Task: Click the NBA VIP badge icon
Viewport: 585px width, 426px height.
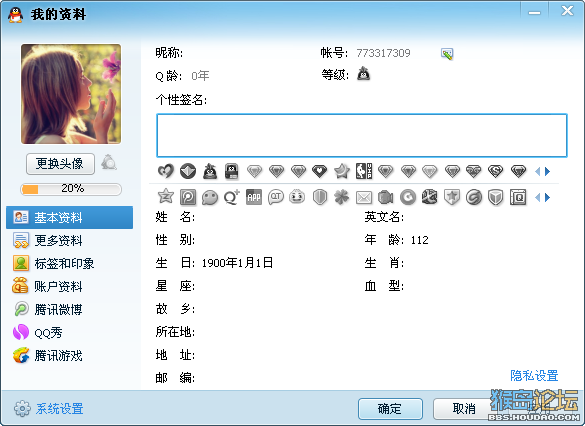Action: (x=364, y=171)
